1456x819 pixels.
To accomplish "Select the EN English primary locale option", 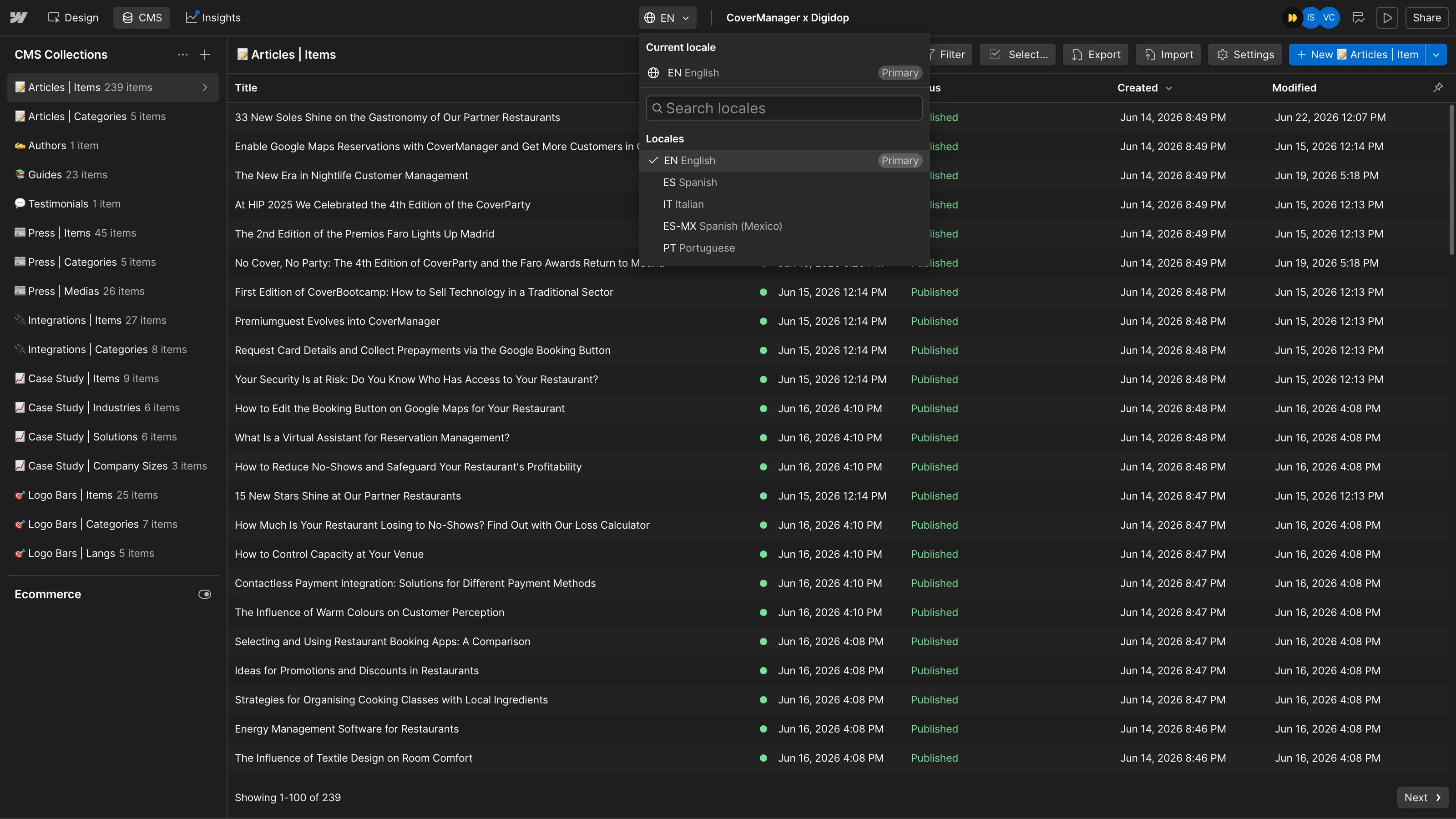I will click(x=784, y=161).
